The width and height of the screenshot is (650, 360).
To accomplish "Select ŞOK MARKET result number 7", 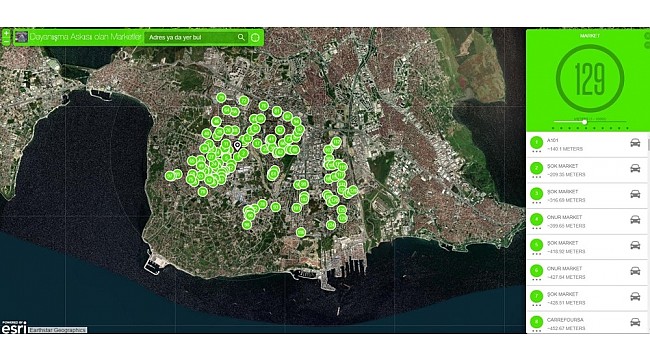I will point(587,298).
